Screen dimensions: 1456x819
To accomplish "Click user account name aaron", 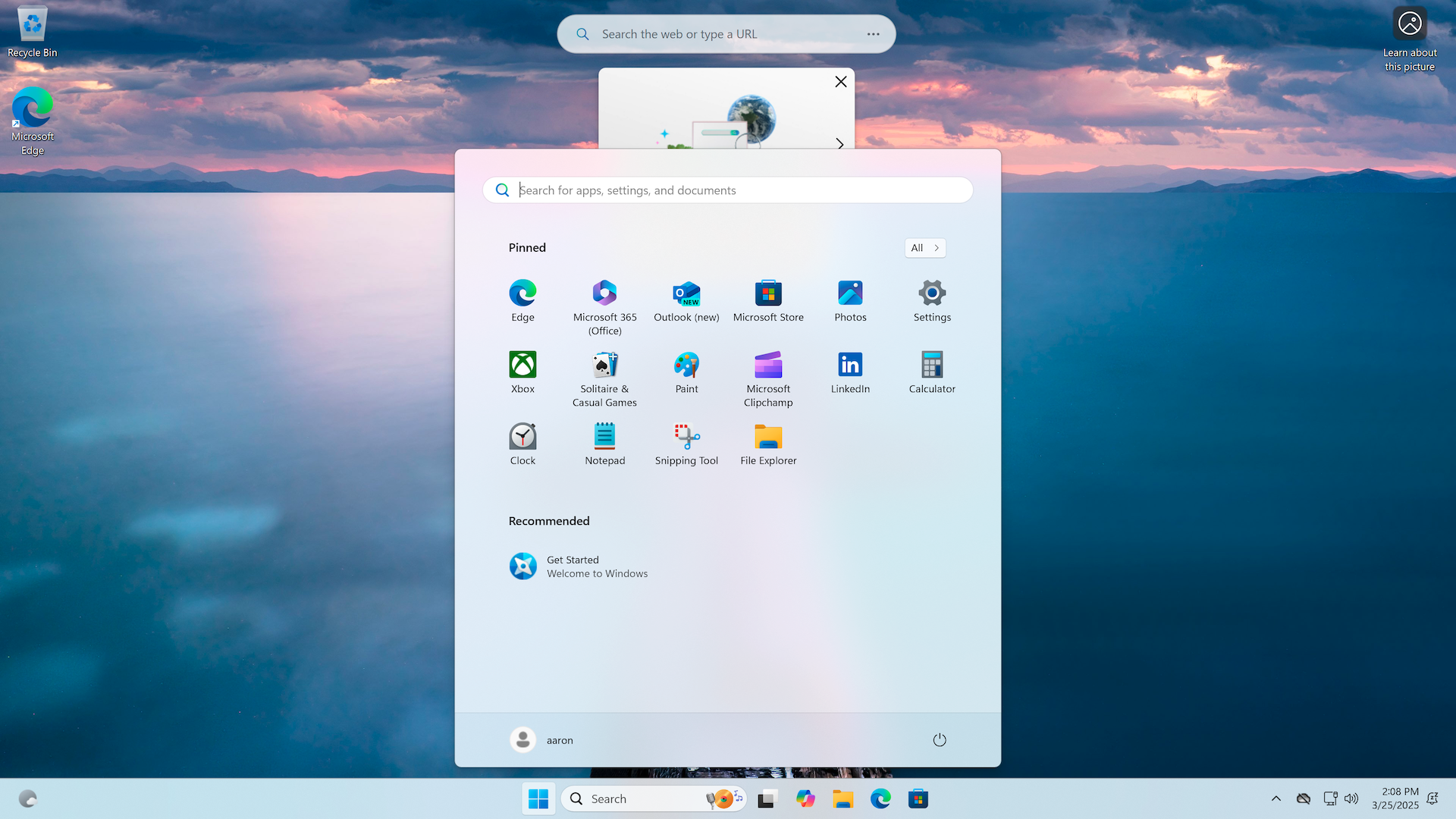I will click(x=559, y=739).
